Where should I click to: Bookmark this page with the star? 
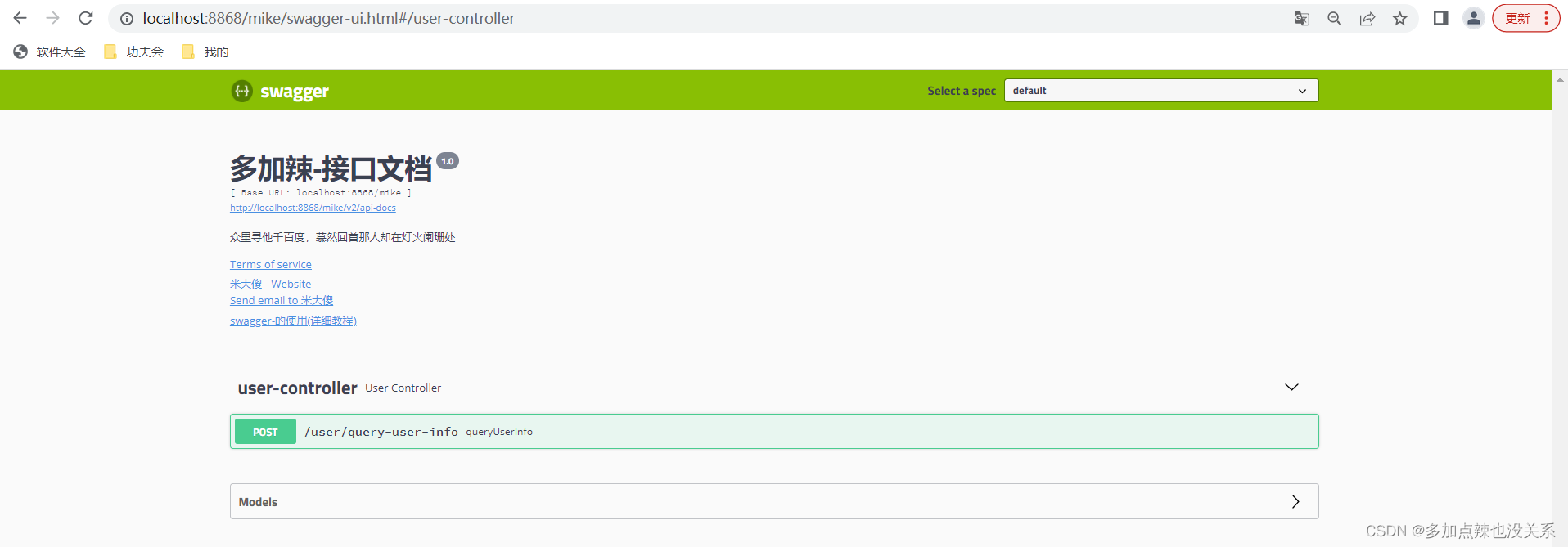tap(1400, 19)
